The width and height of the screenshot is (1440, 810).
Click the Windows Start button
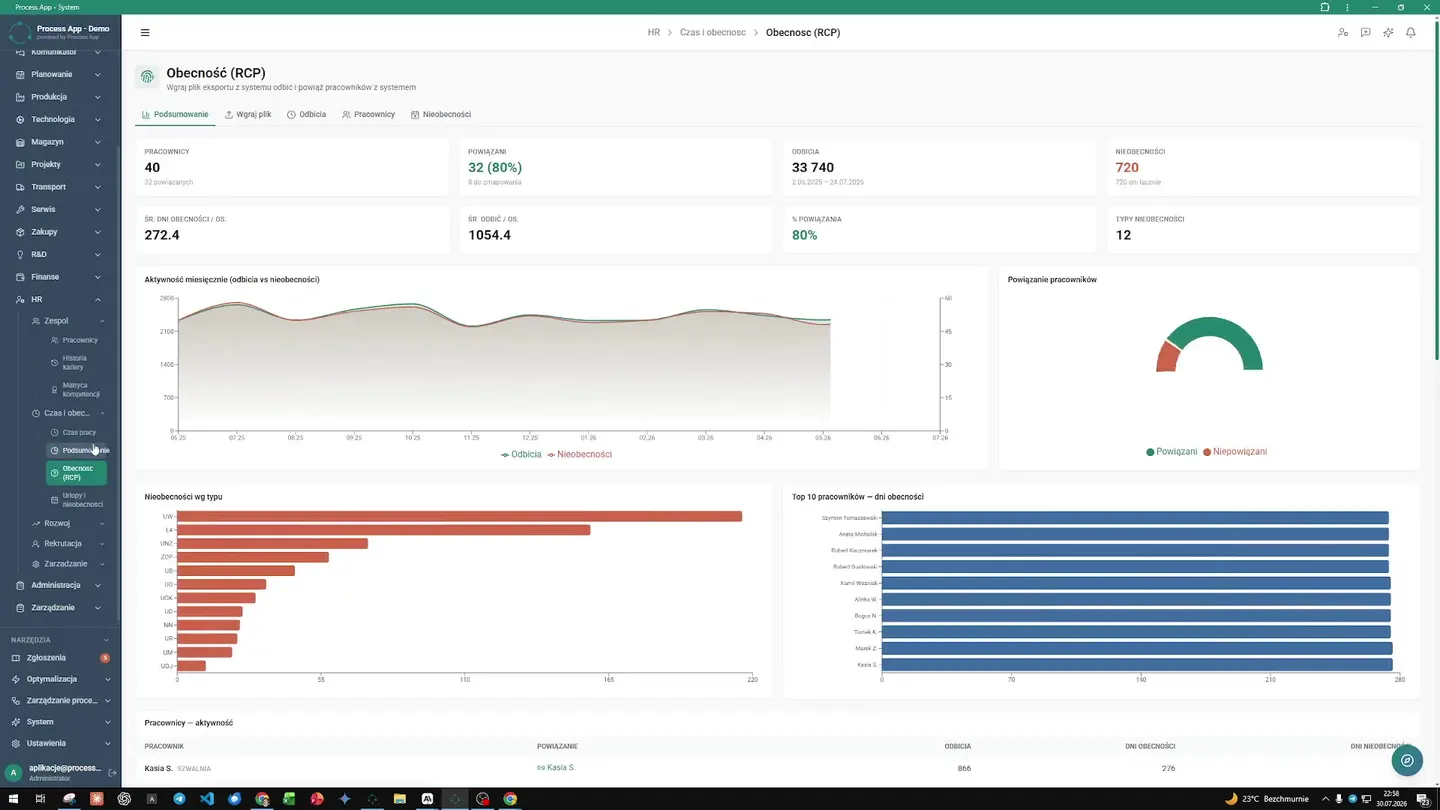click(13, 799)
